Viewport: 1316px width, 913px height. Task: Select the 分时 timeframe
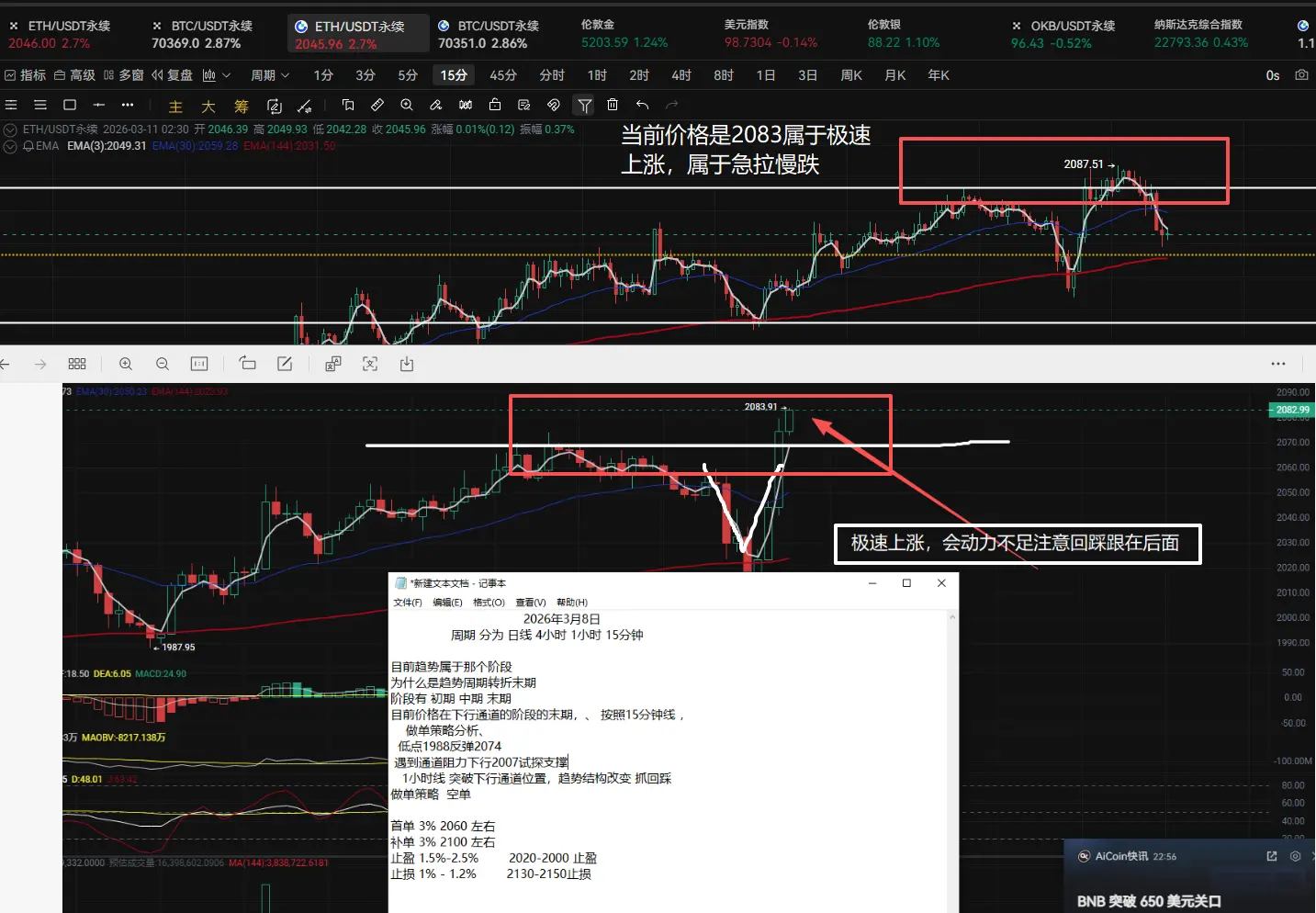pyautogui.click(x=552, y=75)
